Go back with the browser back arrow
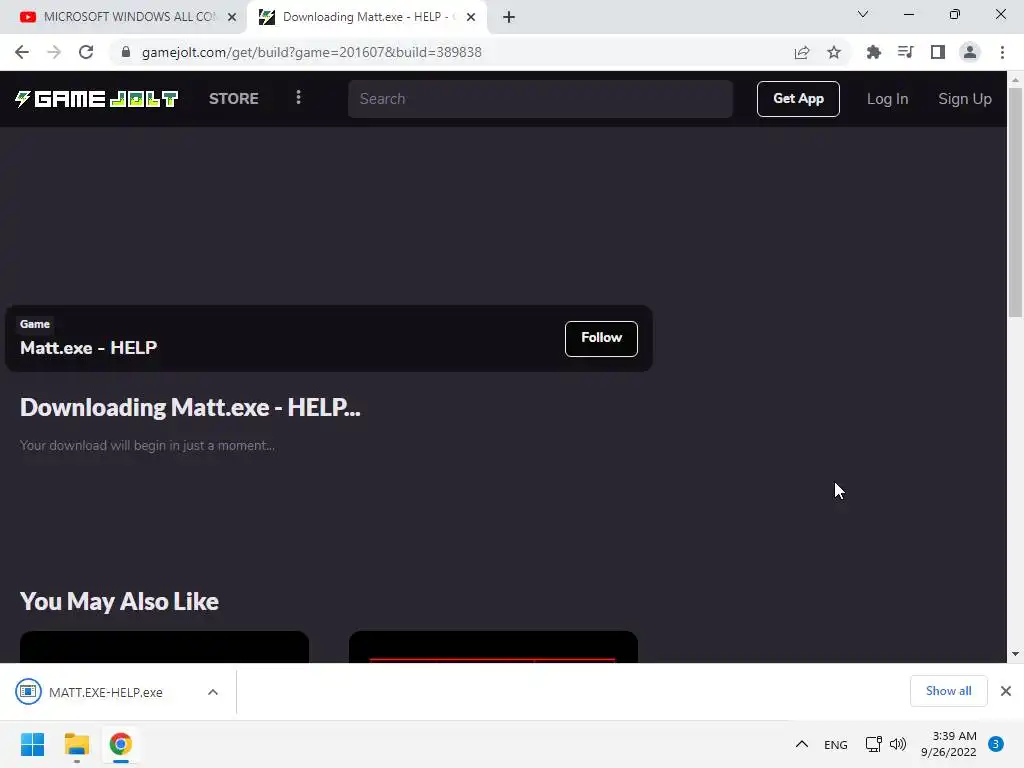 [22, 52]
